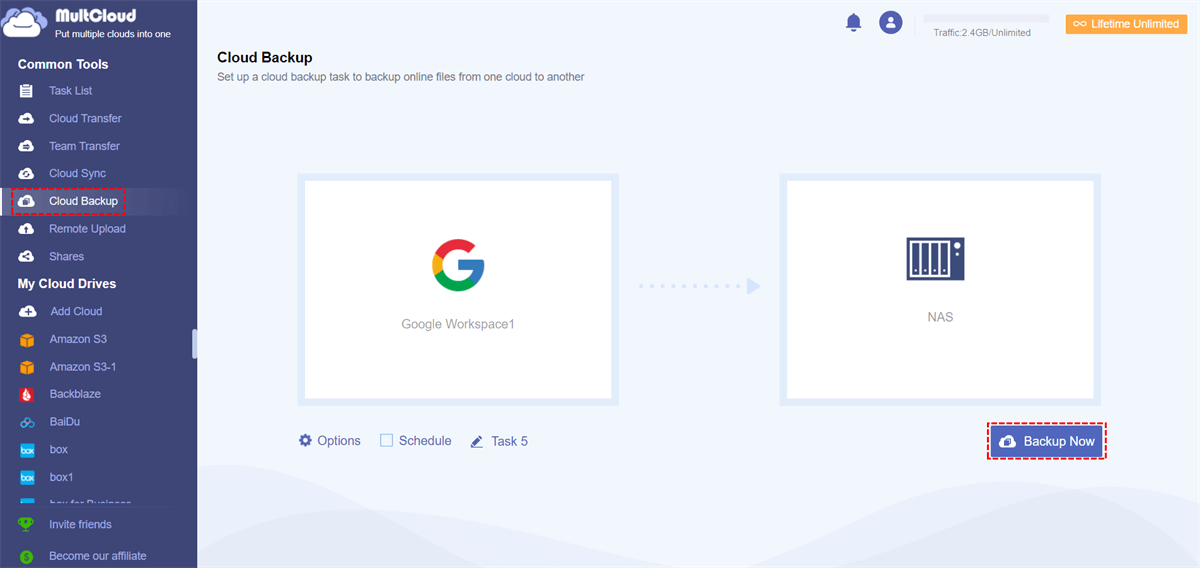Click Traffic:2.4GB/Unlimited text
Screen dimensions: 1200x568
click(x=981, y=32)
